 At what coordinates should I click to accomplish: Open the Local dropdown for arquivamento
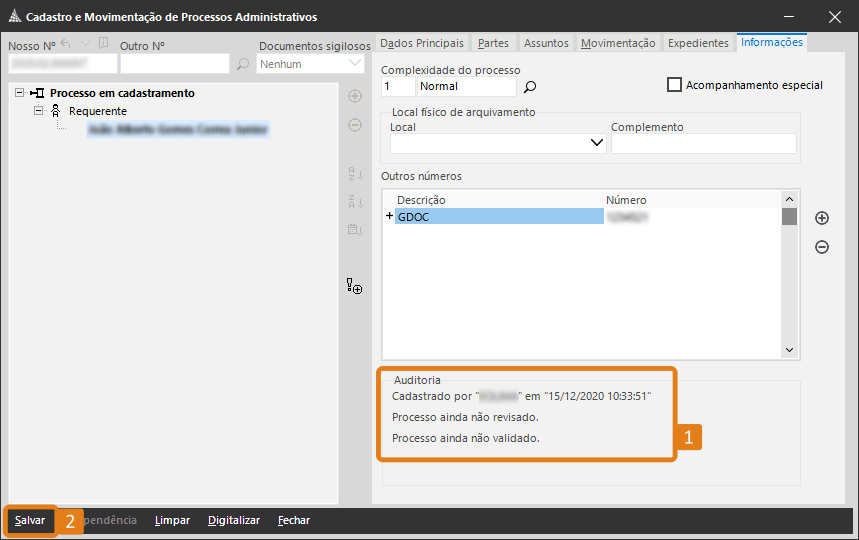597,143
